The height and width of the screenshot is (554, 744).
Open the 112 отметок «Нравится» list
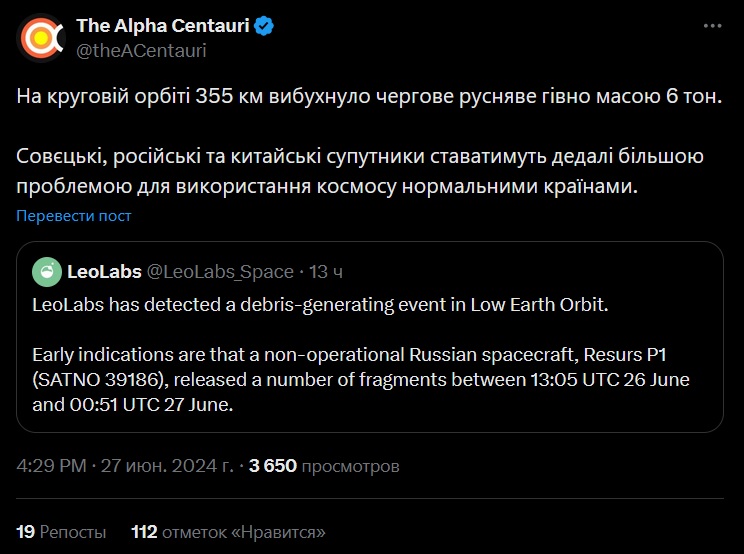228,532
